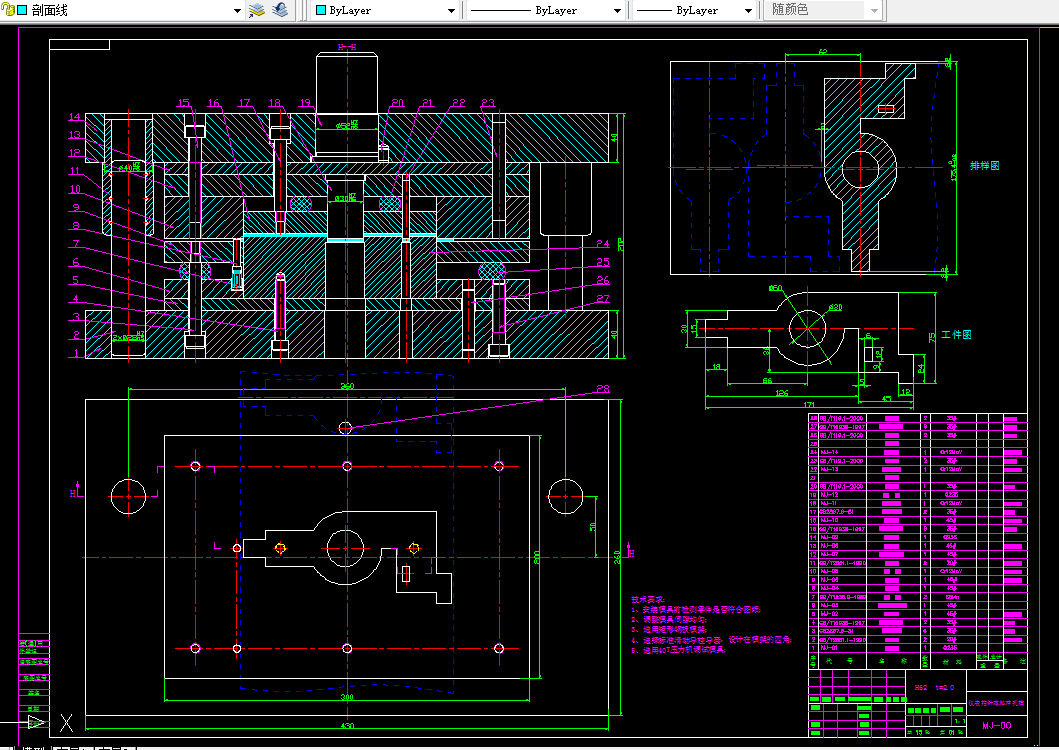This screenshot has width=1059, height=750.
Task: Select the 技术要求 notes heading
Action: (647, 599)
